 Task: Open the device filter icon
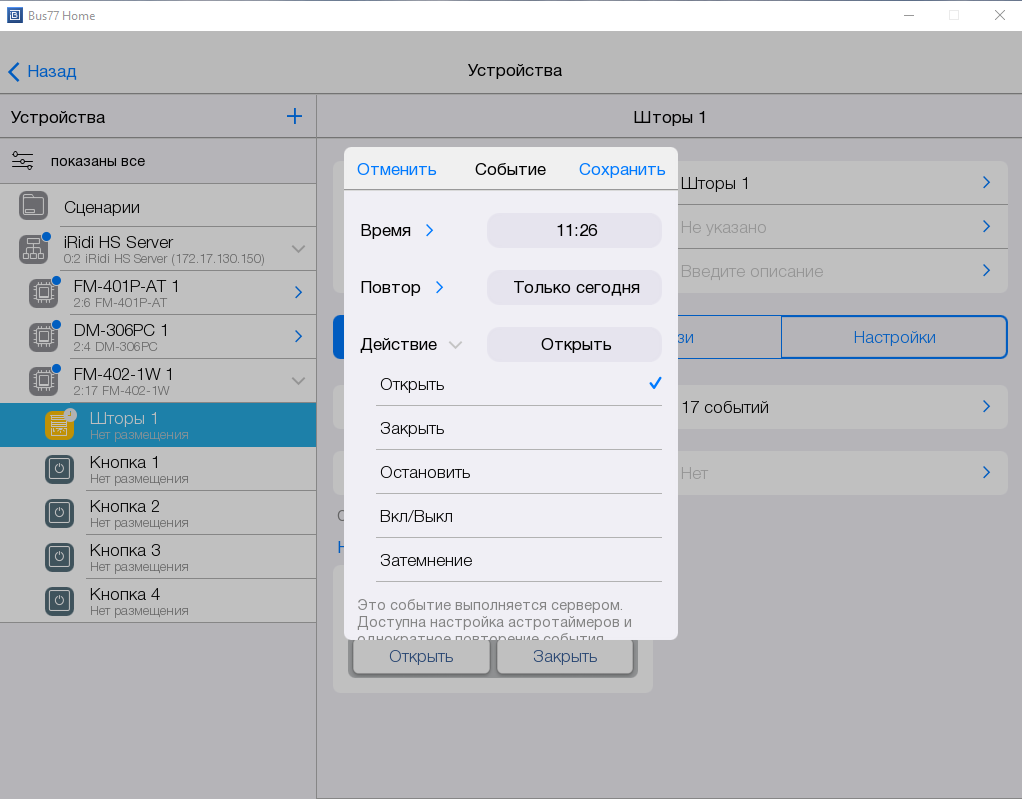(x=22, y=161)
